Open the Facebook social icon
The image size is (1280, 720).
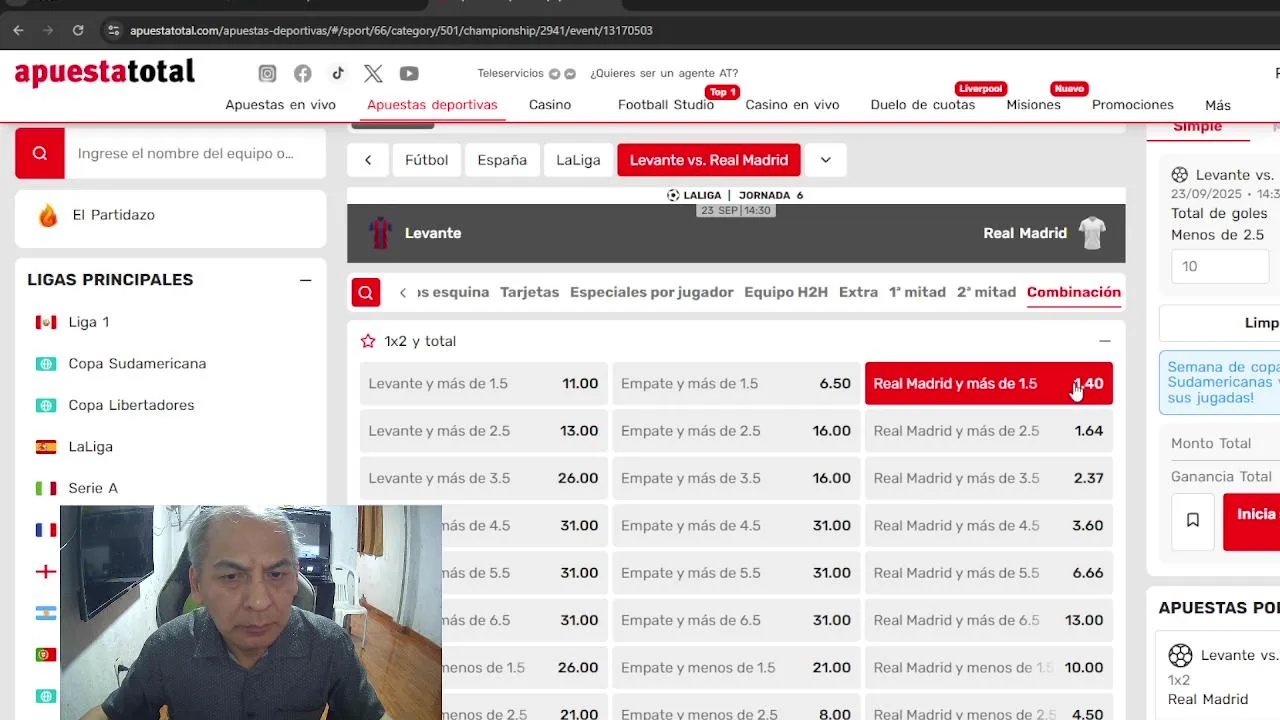303,73
